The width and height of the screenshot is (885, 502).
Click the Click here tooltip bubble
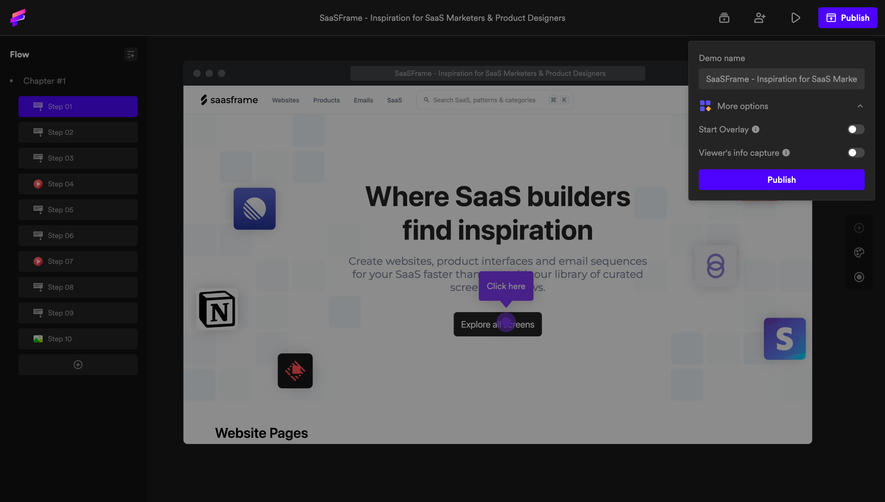pos(506,286)
